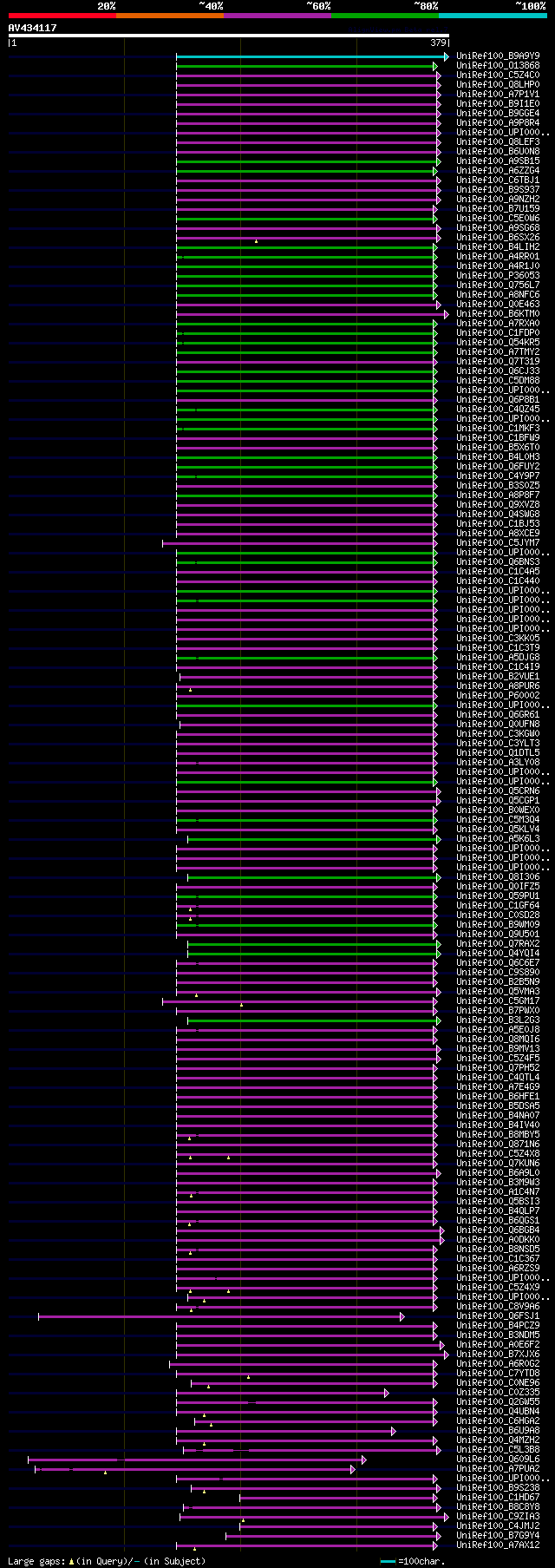Image resolution: width=555 pixels, height=1568 pixels.
Task: Open UniRef100_Q8LEF3 hit
Action: (499, 142)
